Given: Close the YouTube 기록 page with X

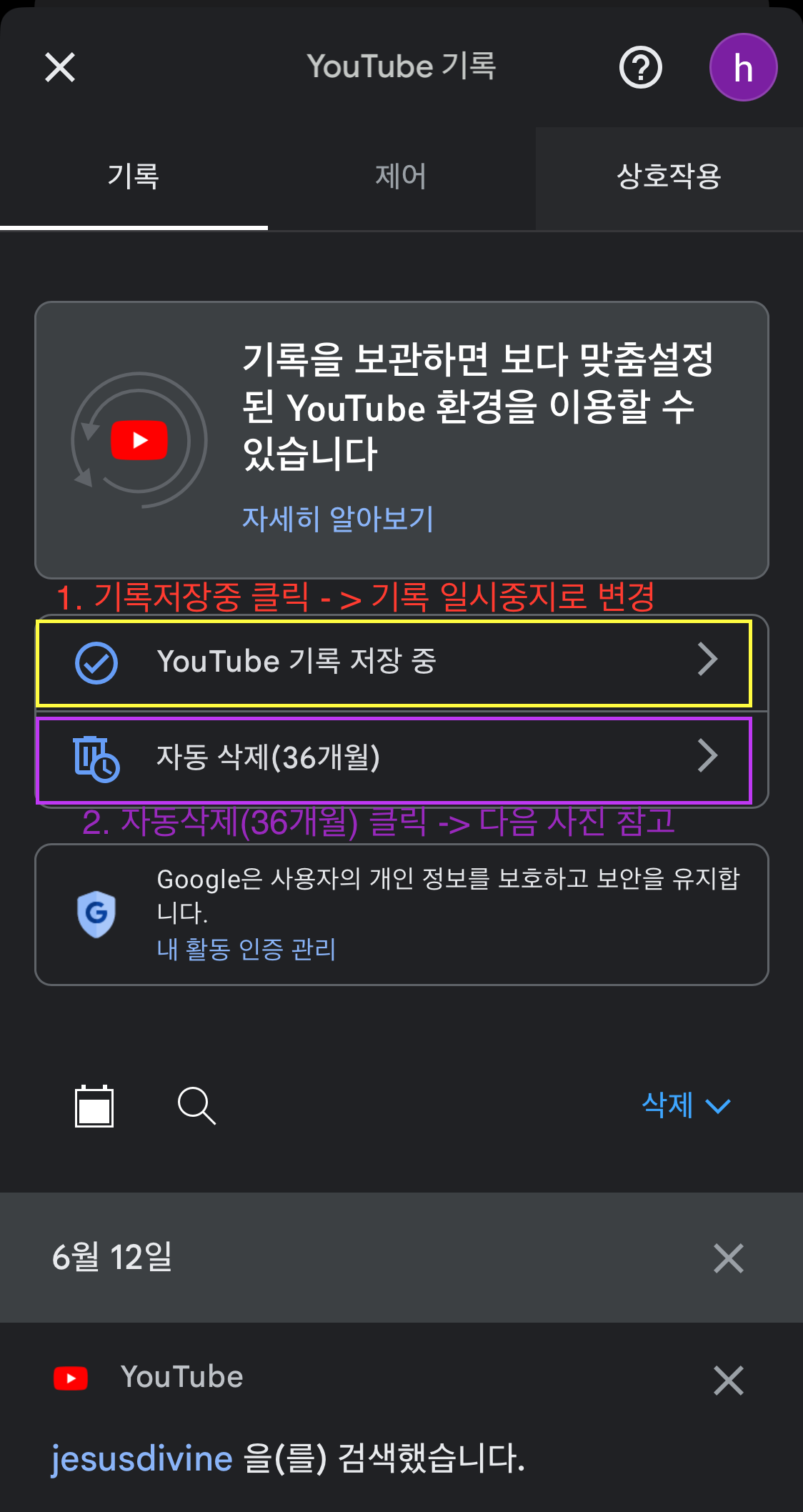Looking at the screenshot, I should 60,68.
